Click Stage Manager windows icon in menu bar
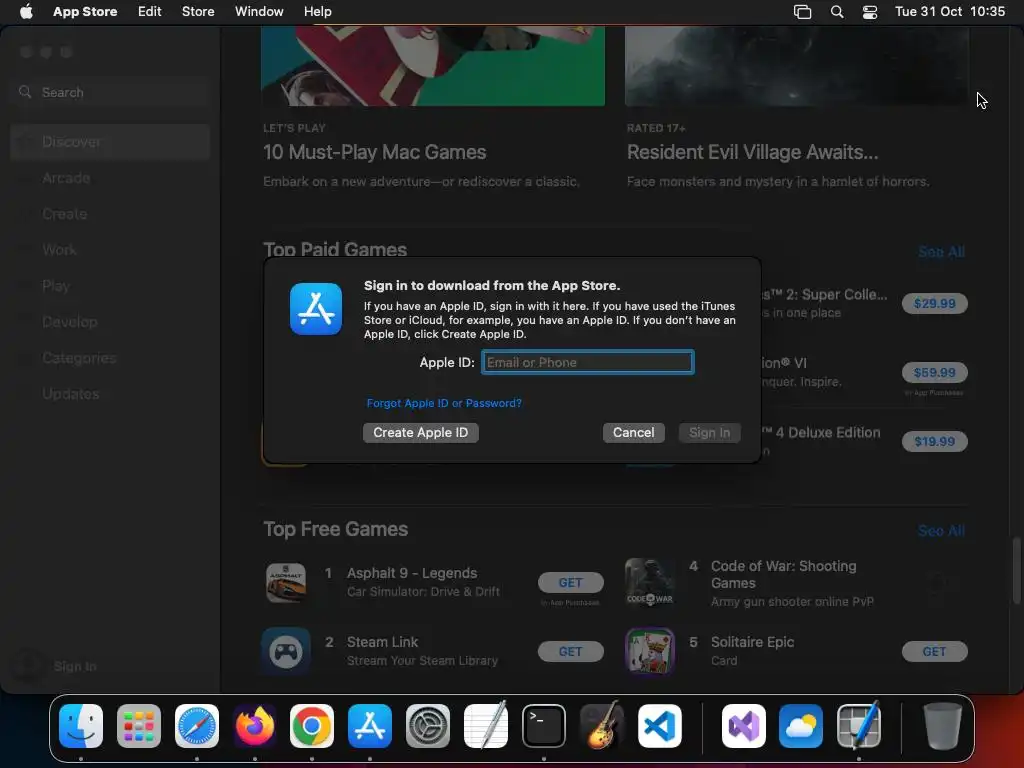This screenshot has width=1024, height=768. pyautogui.click(x=802, y=12)
